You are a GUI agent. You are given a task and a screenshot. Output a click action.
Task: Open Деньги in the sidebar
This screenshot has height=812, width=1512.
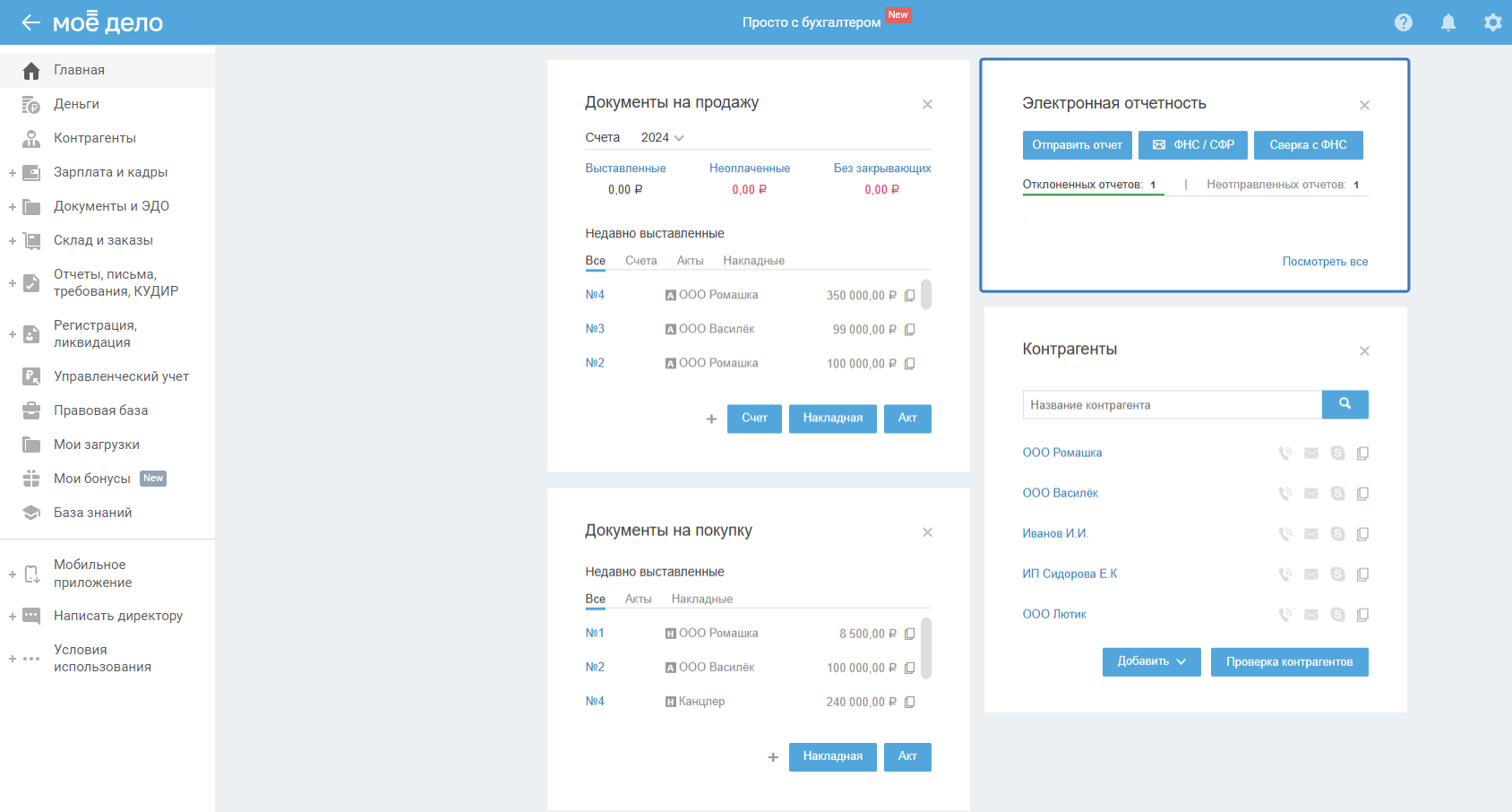(107, 104)
